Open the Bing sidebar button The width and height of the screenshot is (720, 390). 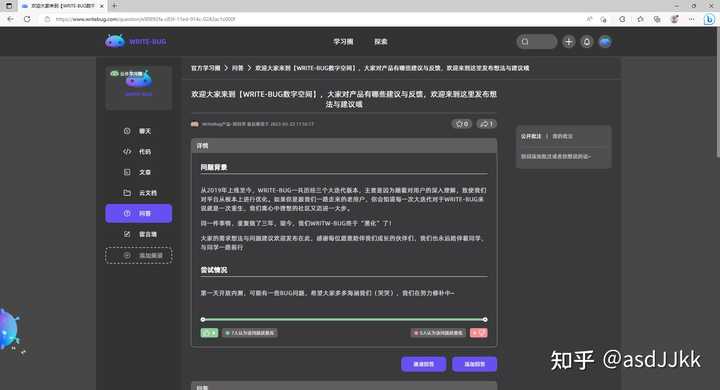709,19
